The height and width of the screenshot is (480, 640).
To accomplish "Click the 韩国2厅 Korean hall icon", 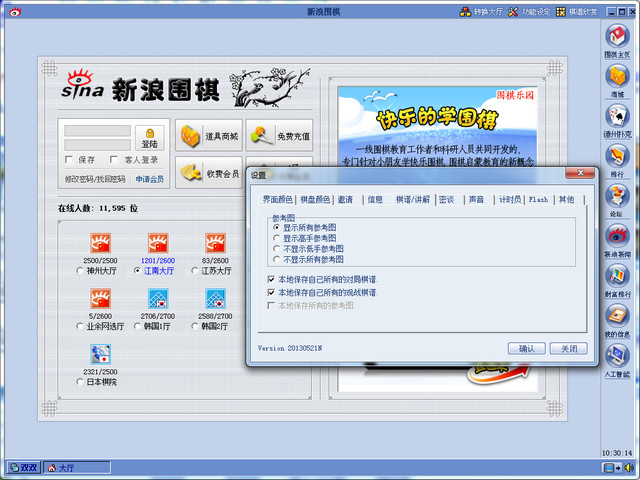I will pyautogui.click(x=216, y=298).
